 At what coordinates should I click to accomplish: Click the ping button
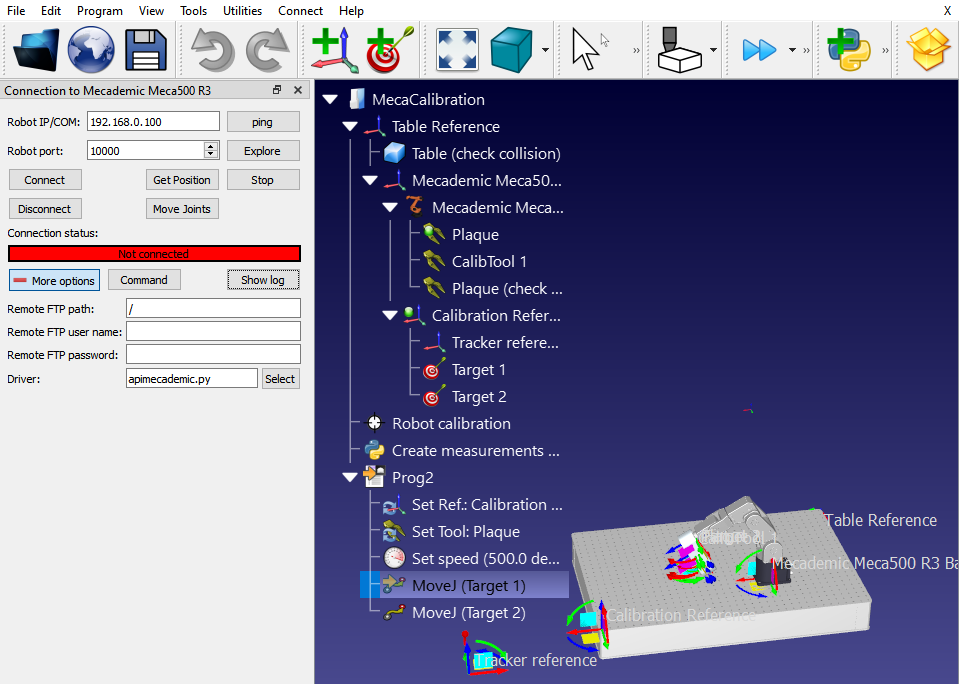point(263,122)
